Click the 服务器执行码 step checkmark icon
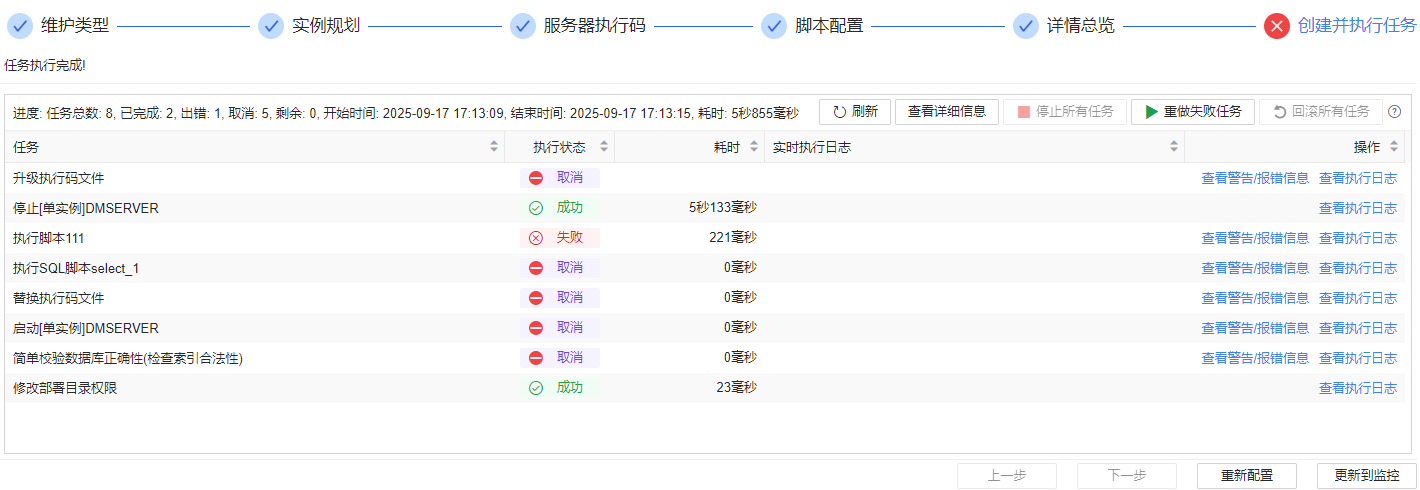Image resolution: width=1420 pixels, height=490 pixels. [x=523, y=26]
